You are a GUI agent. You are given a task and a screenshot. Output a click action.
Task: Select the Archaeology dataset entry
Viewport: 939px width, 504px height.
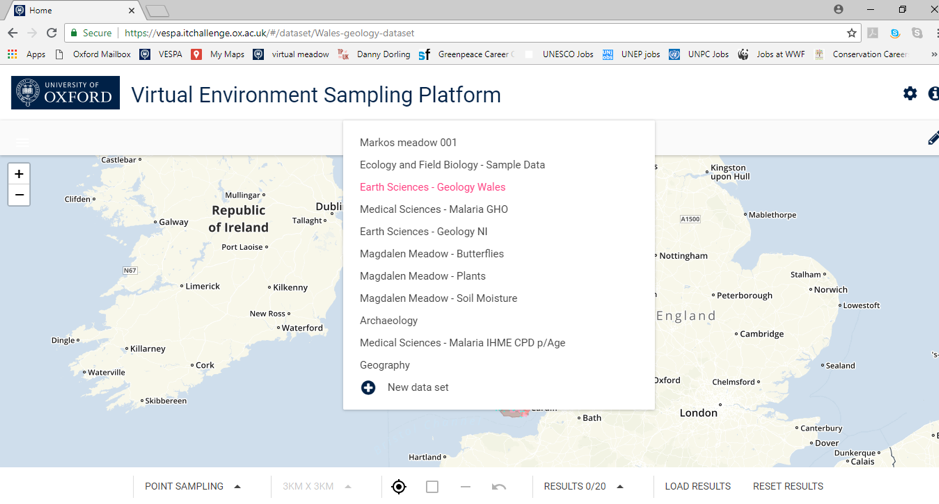pyautogui.click(x=388, y=321)
